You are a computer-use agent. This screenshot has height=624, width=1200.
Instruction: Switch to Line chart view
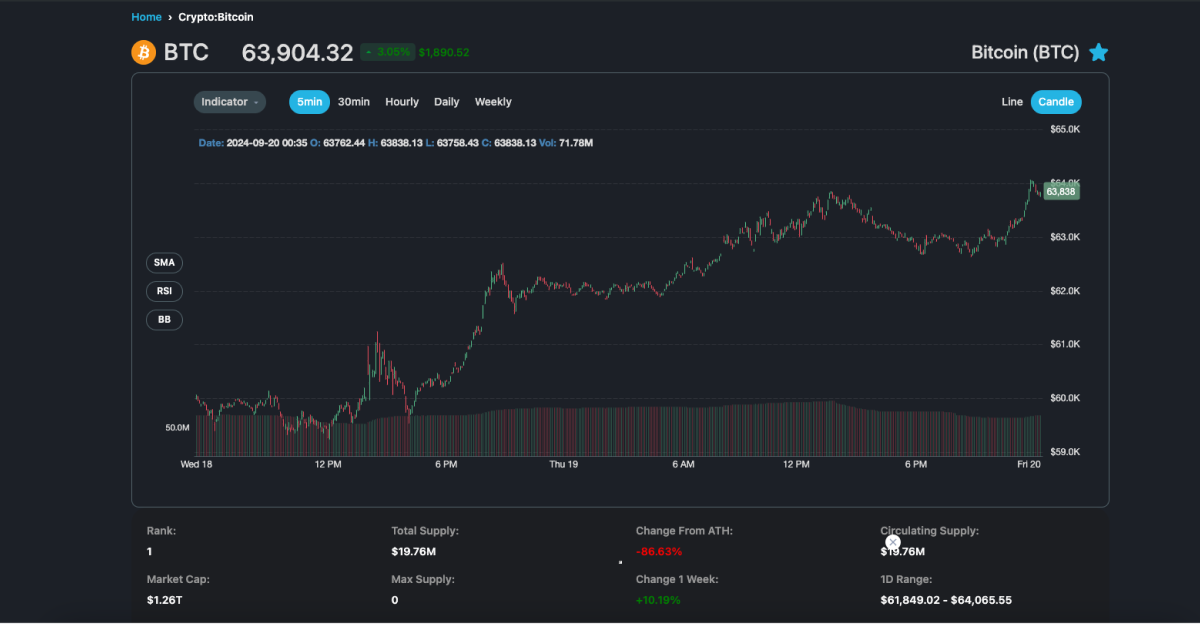pos(1011,101)
